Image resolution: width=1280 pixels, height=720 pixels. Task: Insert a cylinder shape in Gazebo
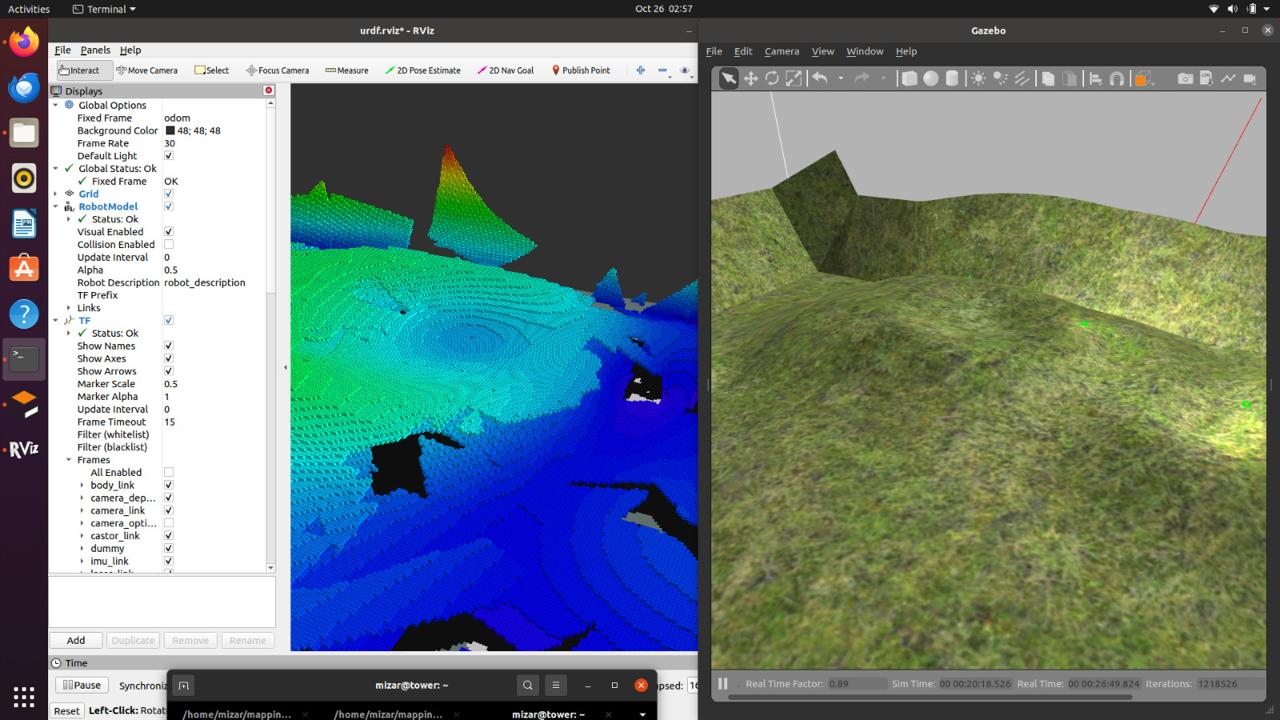click(x=952, y=79)
